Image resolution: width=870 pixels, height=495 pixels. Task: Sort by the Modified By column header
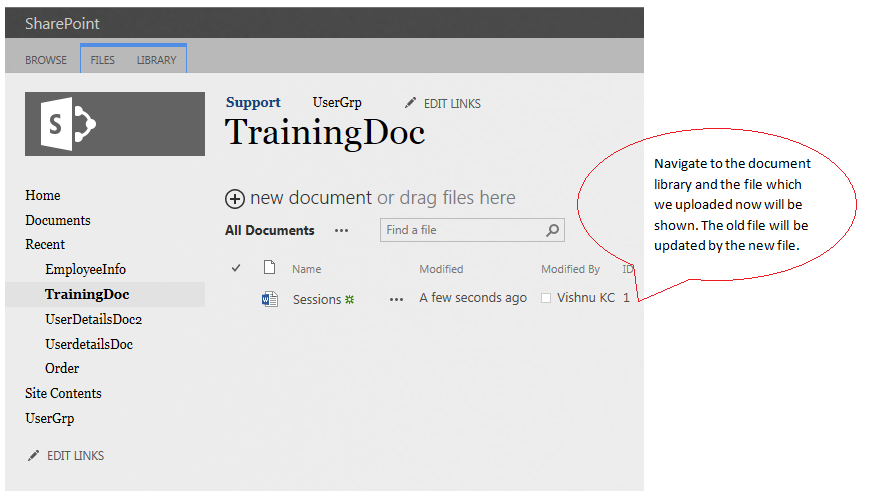pos(570,269)
